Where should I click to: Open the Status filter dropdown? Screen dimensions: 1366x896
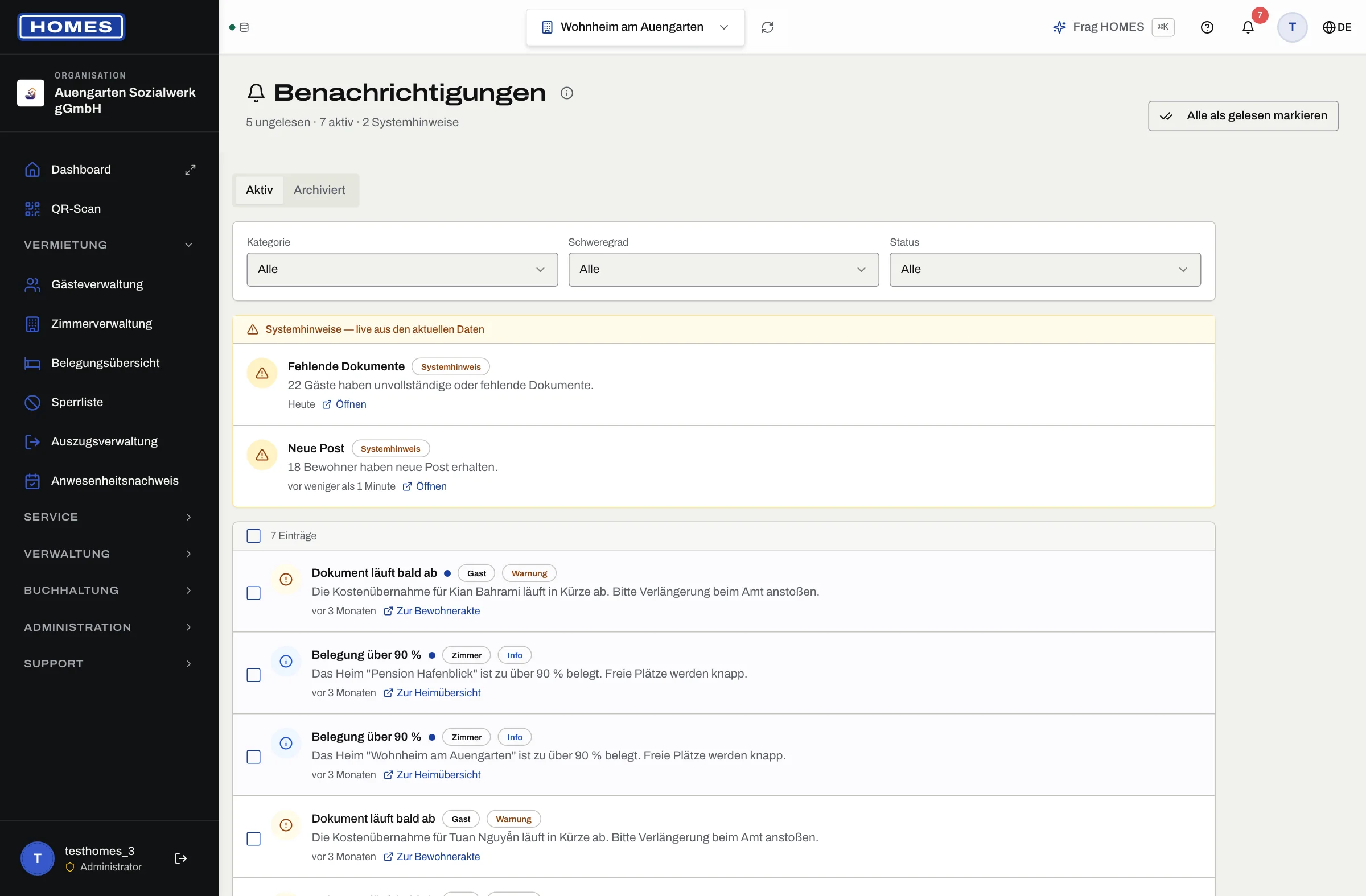coord(1044,270)
